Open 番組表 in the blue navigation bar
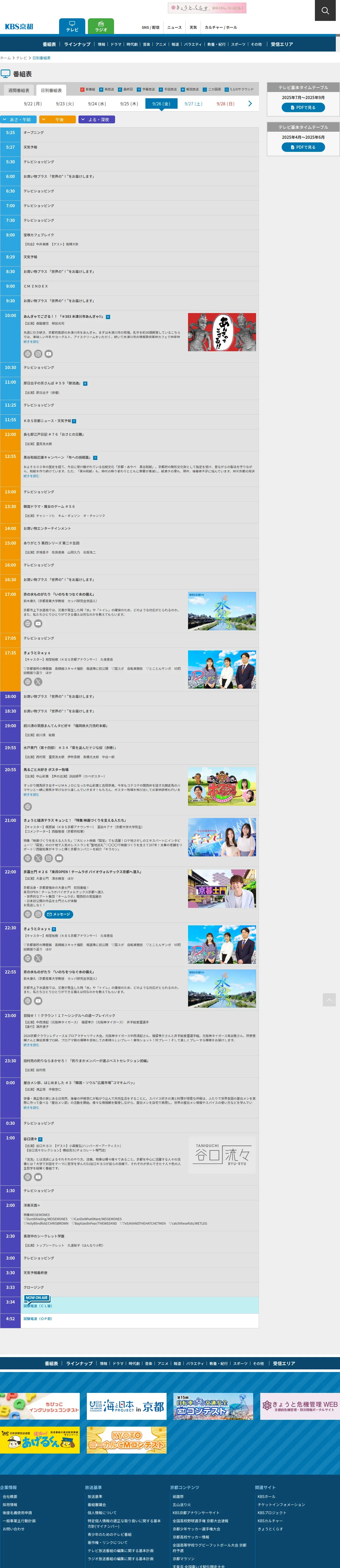 pyautogui.click(x=49, y=44)
